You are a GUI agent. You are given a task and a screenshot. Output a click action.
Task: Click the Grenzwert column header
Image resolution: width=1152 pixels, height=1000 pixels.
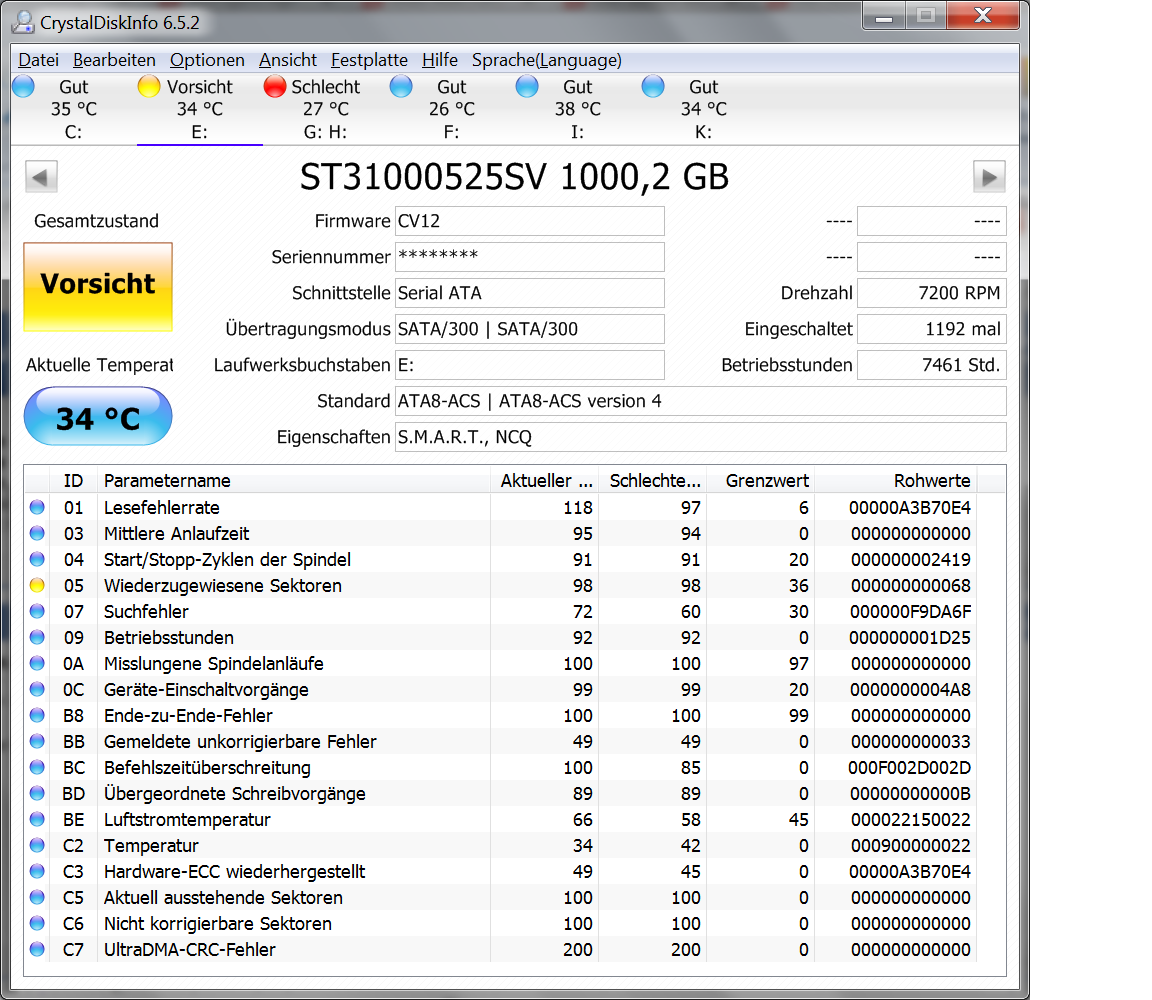click(x=760, y=481)
